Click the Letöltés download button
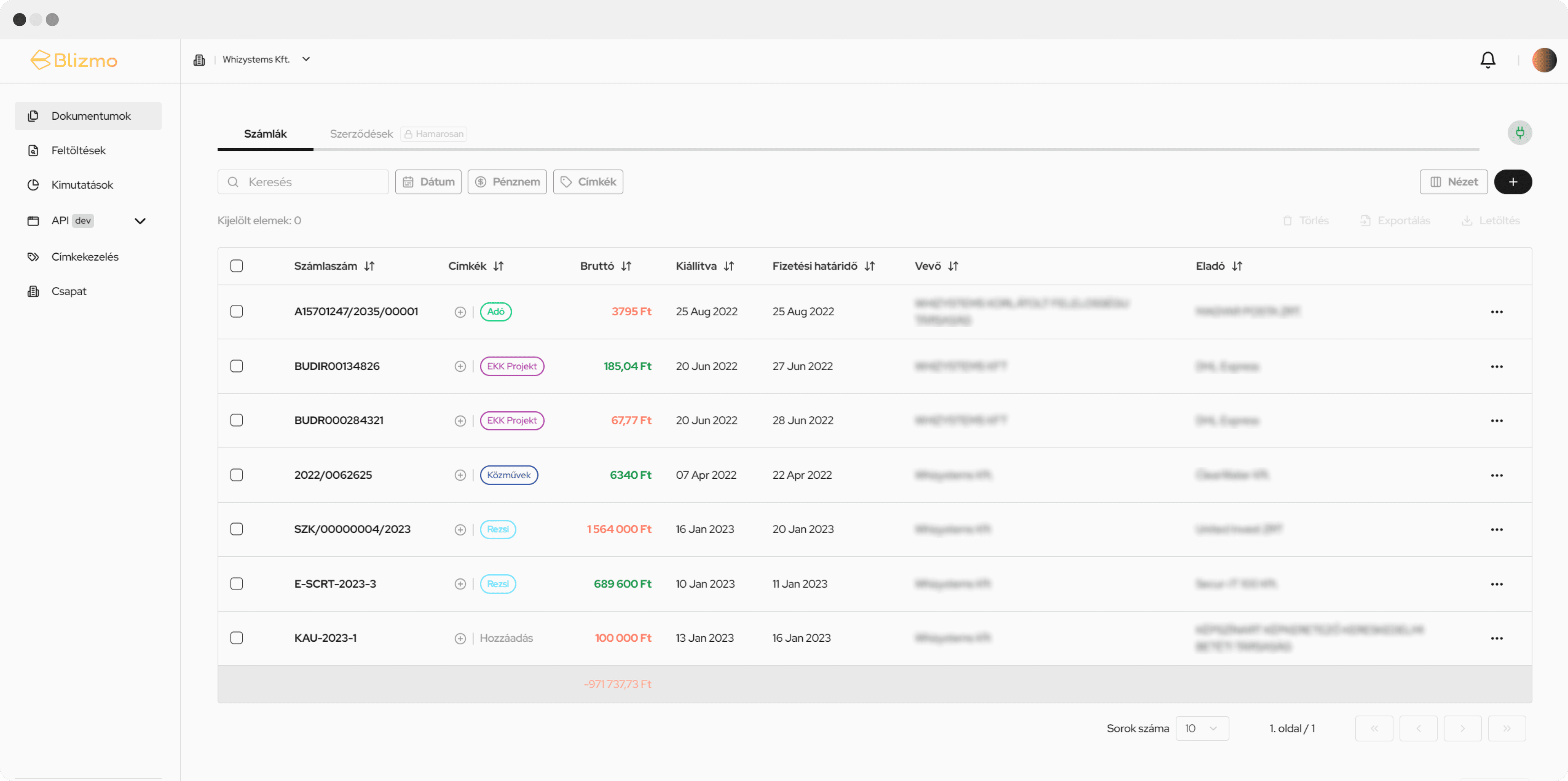 [1491, 220]
